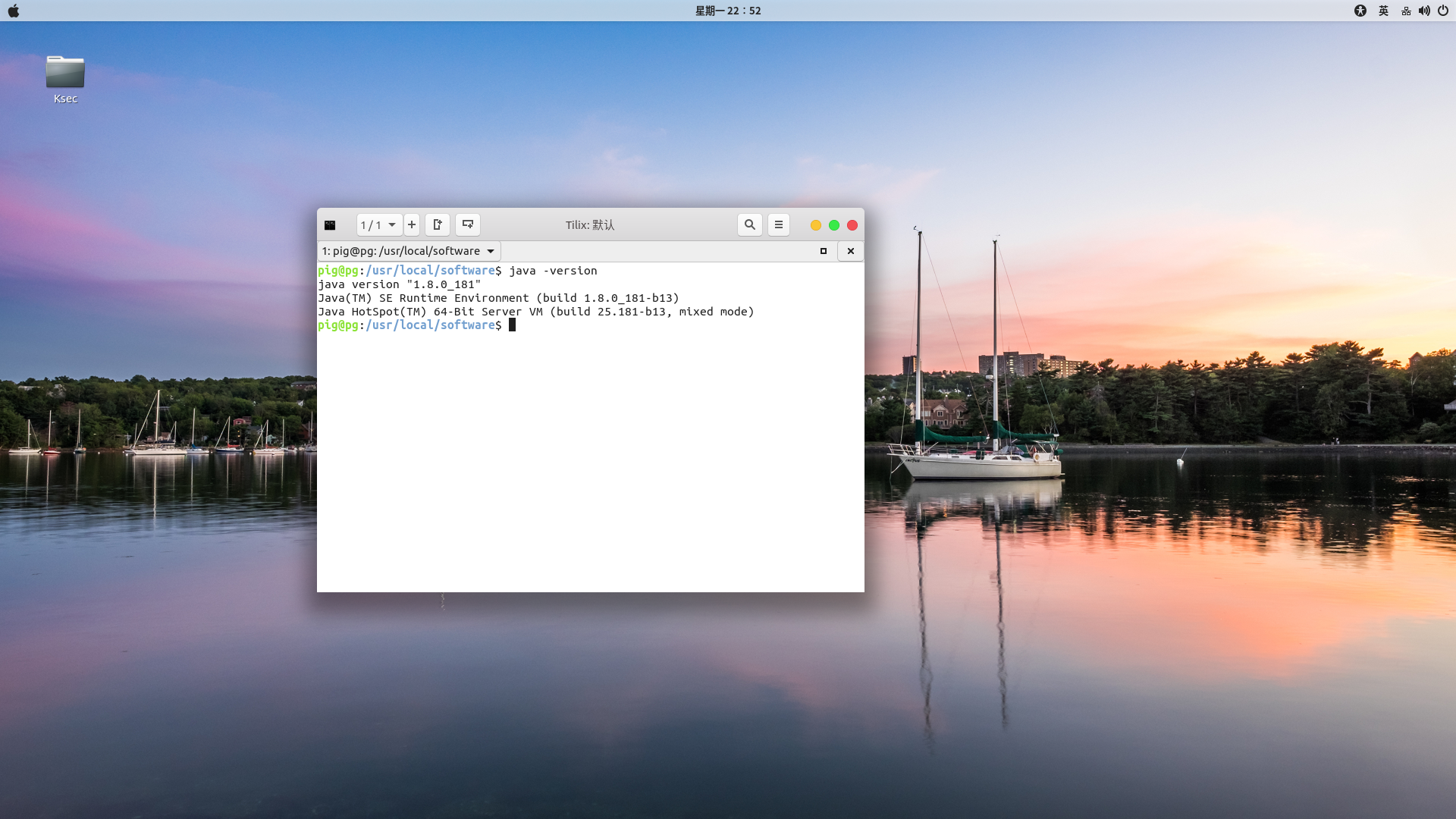
Task: Maximize the Tilix window with the green button
Action: (834, 225)
